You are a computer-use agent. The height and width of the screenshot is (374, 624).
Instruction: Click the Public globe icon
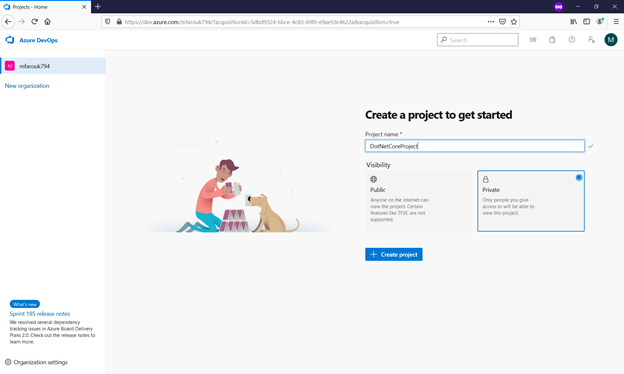[373, 179]
